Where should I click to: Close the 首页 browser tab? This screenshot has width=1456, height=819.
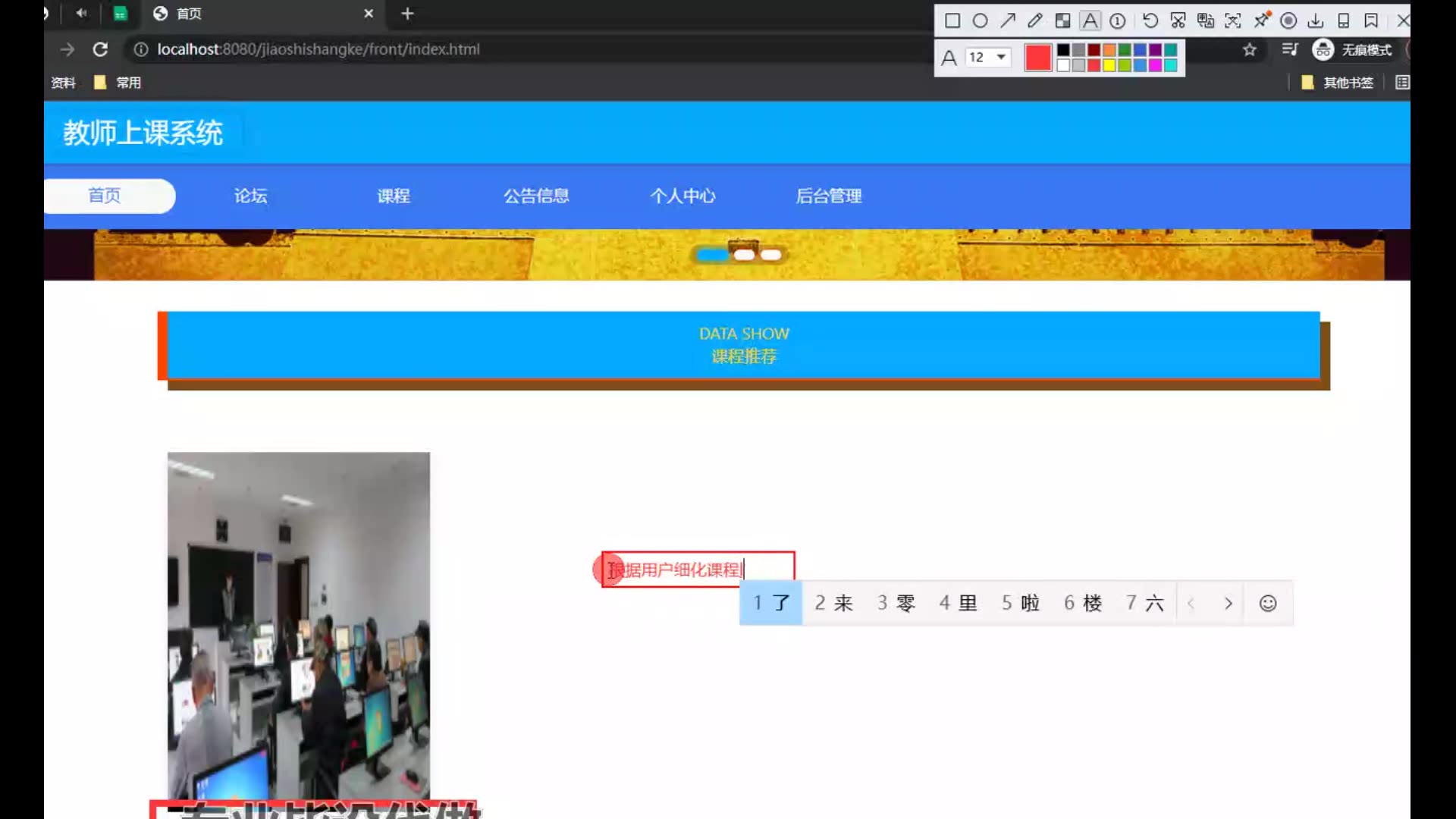(369, 14)
